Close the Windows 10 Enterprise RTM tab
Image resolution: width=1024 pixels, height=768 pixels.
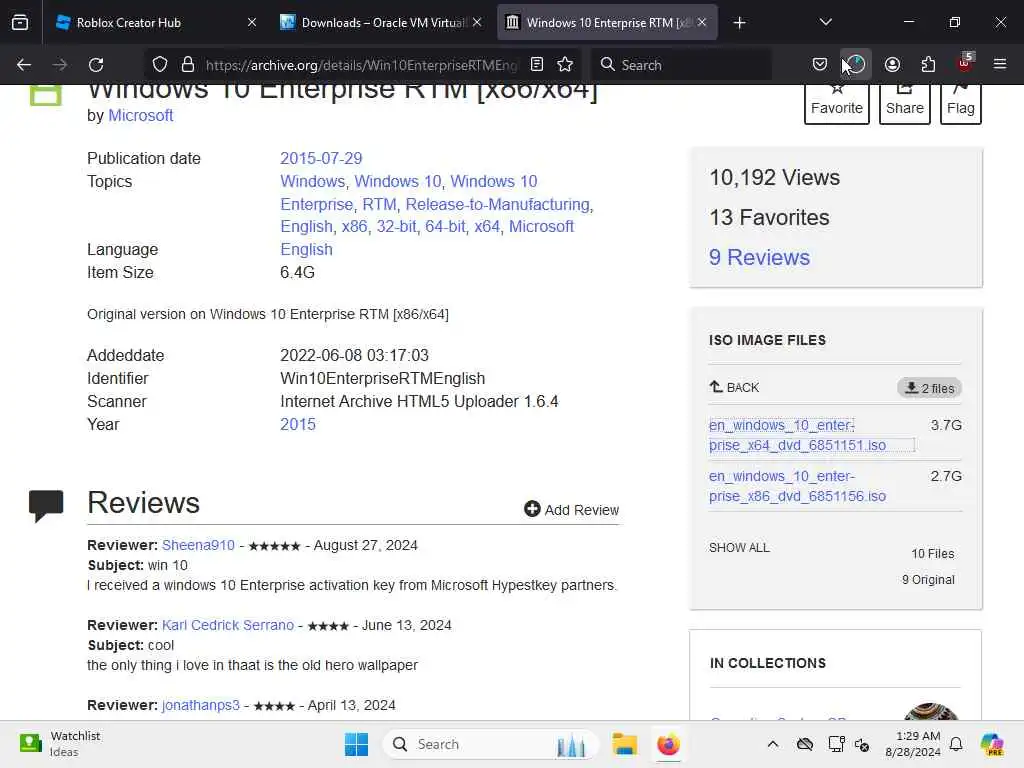[x=702, y=23]
